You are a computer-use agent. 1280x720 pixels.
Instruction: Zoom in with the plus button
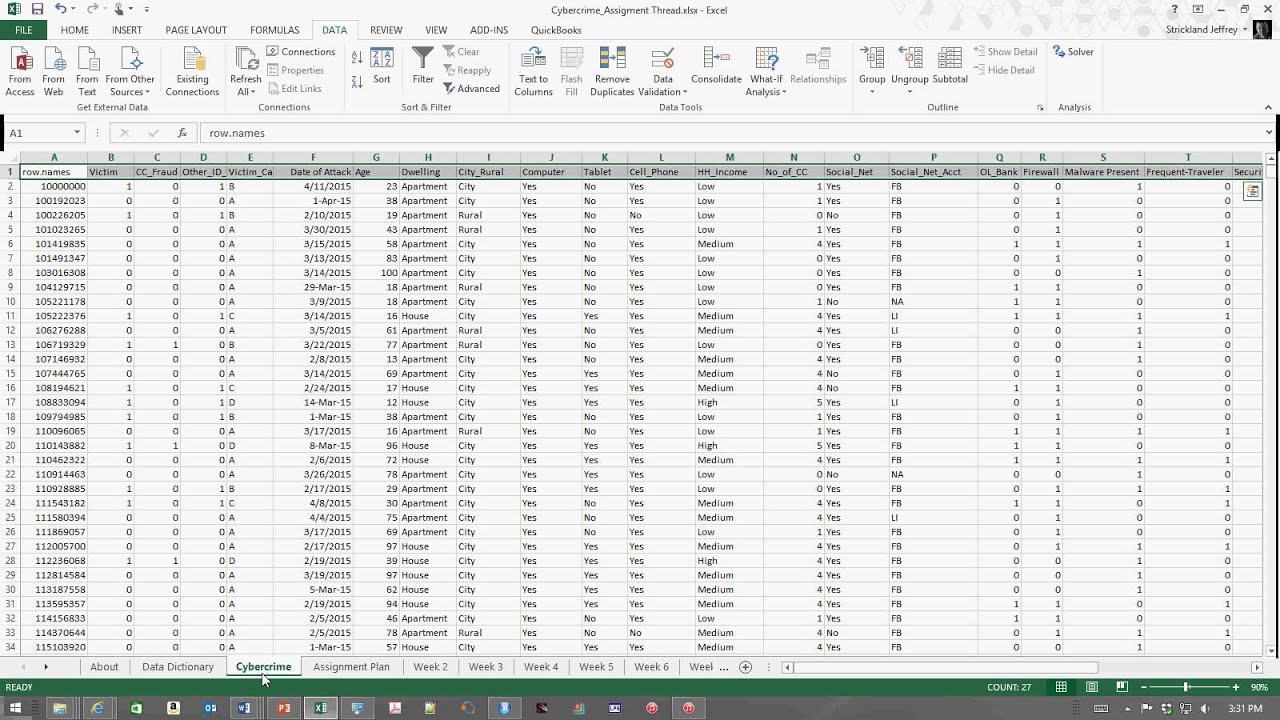[1236, 687]
